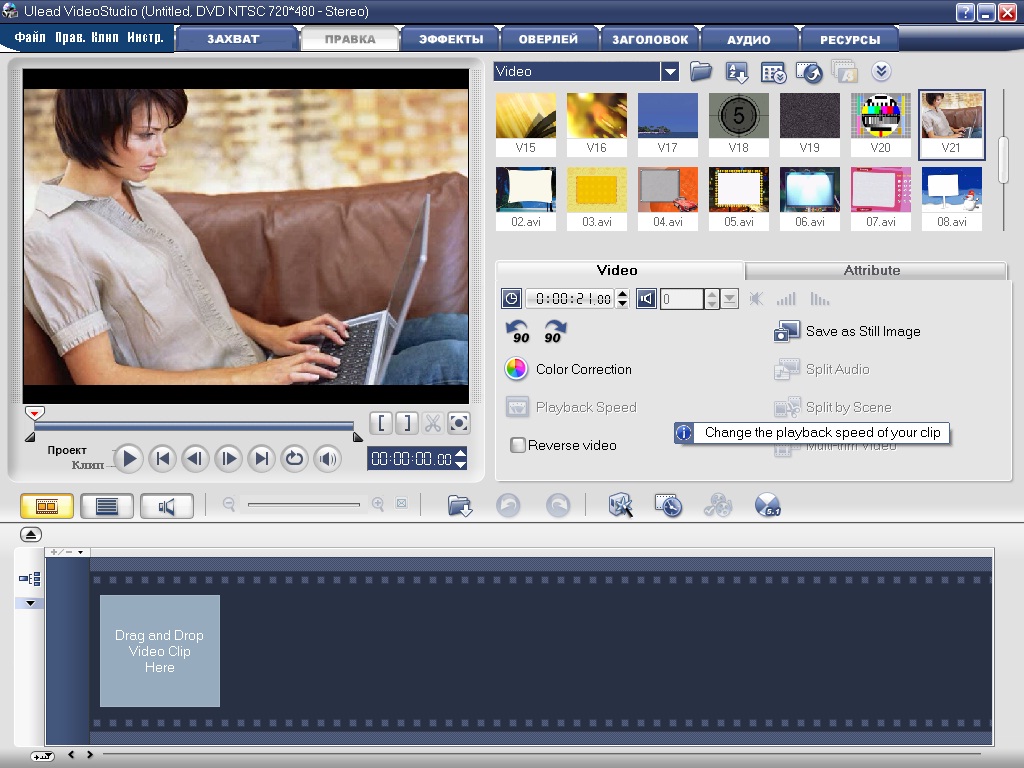The width and height of the screenshot is (1024, 768).
Task: Open the Файл menu
Action: coord(30,39)
